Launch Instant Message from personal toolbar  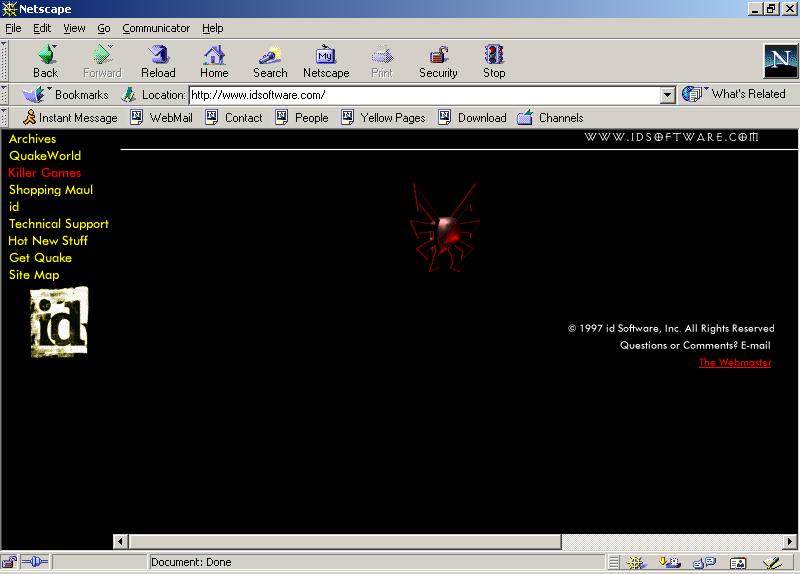coord(70,118)
